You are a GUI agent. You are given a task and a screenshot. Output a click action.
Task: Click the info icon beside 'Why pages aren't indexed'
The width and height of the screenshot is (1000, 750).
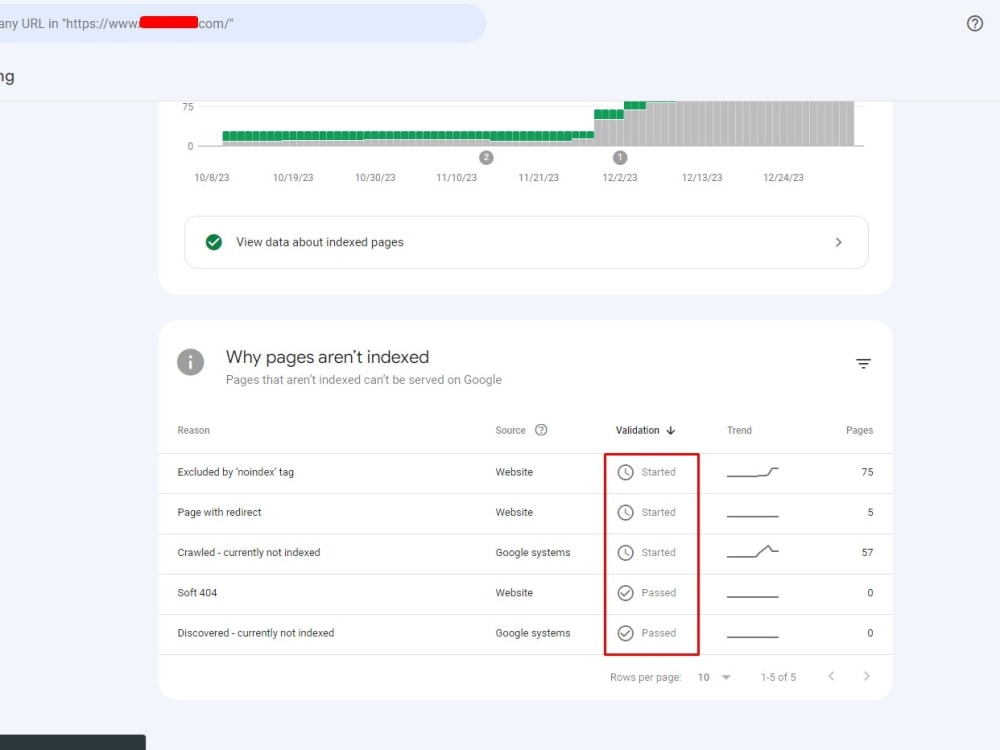tap(190, 362)
